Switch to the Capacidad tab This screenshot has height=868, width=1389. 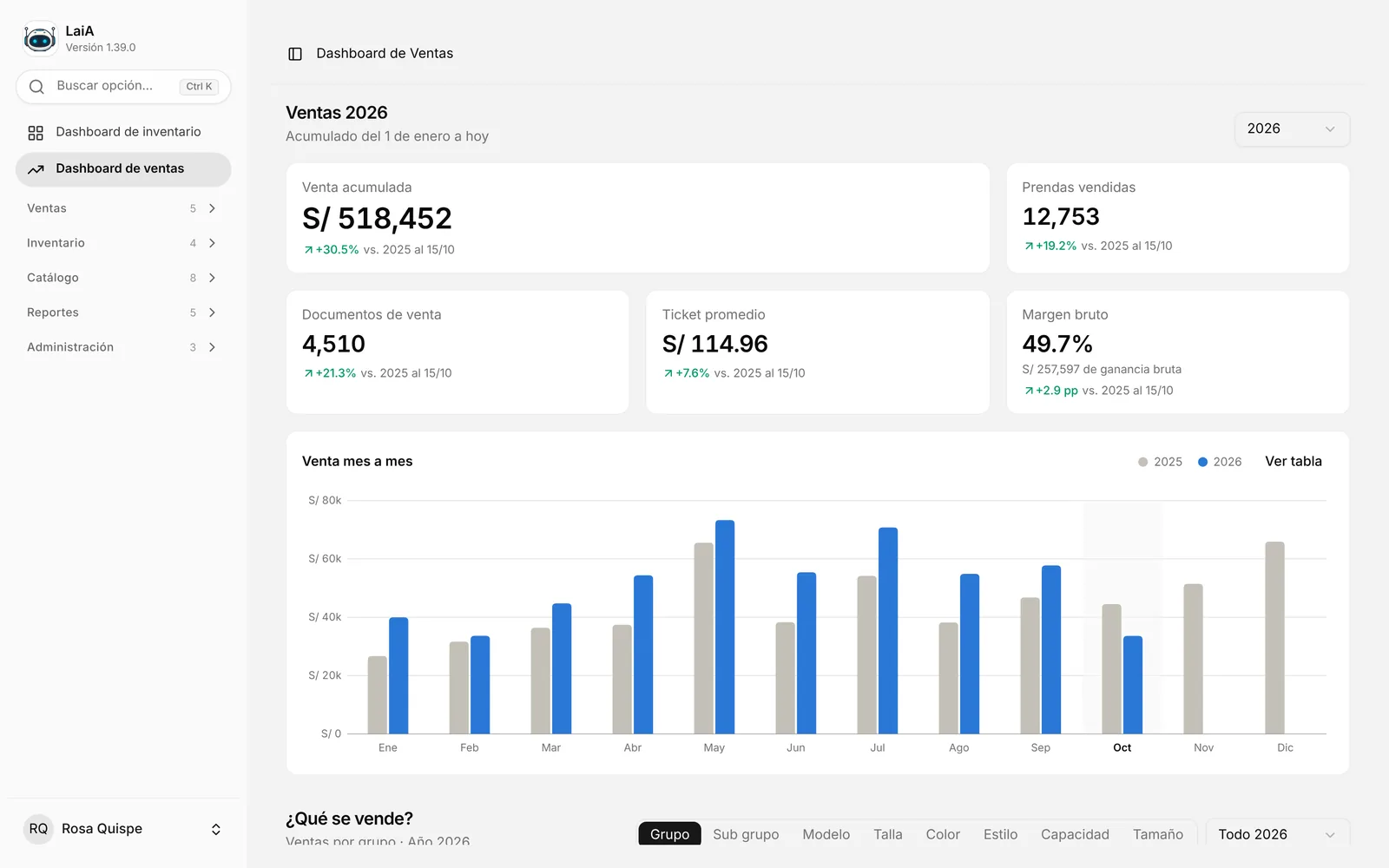1075,834
